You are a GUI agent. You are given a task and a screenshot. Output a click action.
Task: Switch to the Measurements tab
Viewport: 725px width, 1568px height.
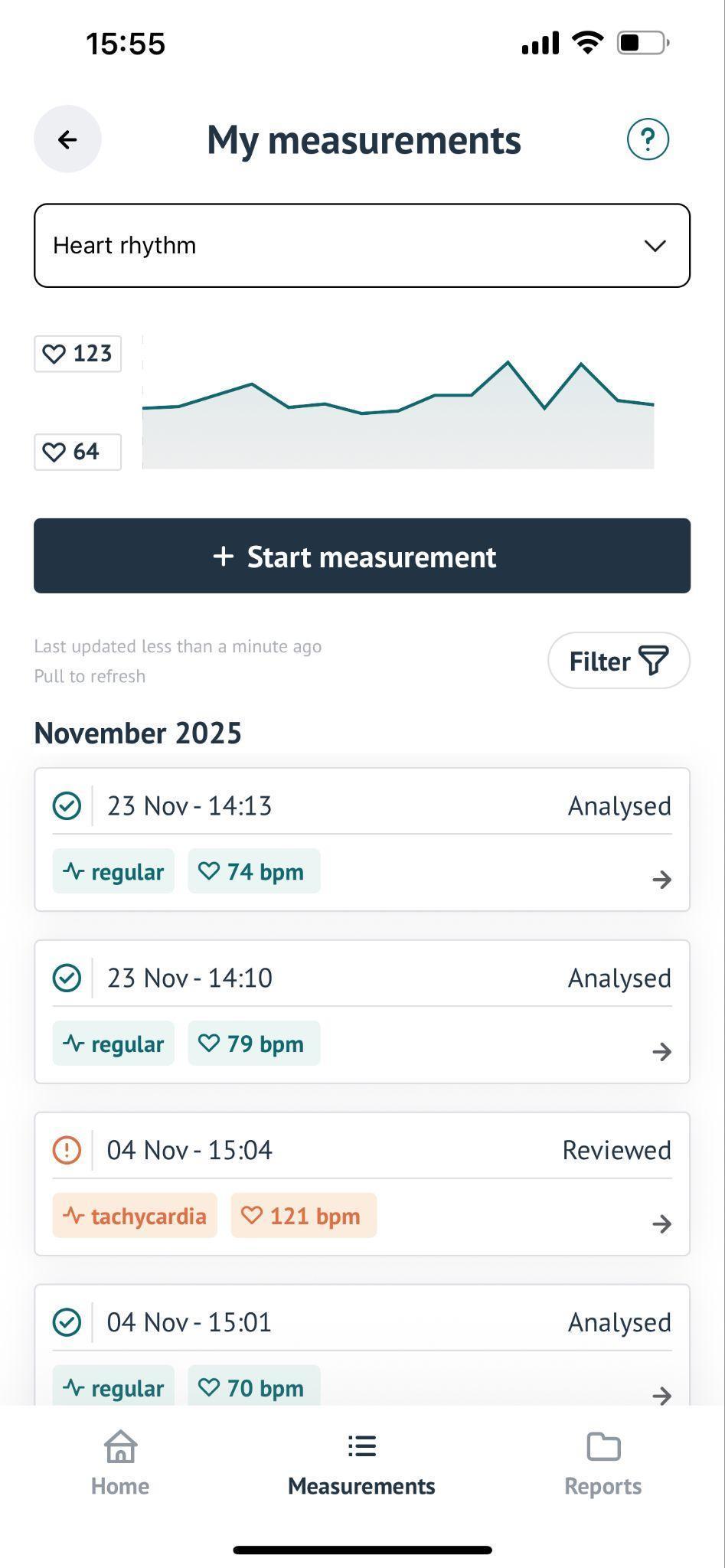pos(361,1465)
